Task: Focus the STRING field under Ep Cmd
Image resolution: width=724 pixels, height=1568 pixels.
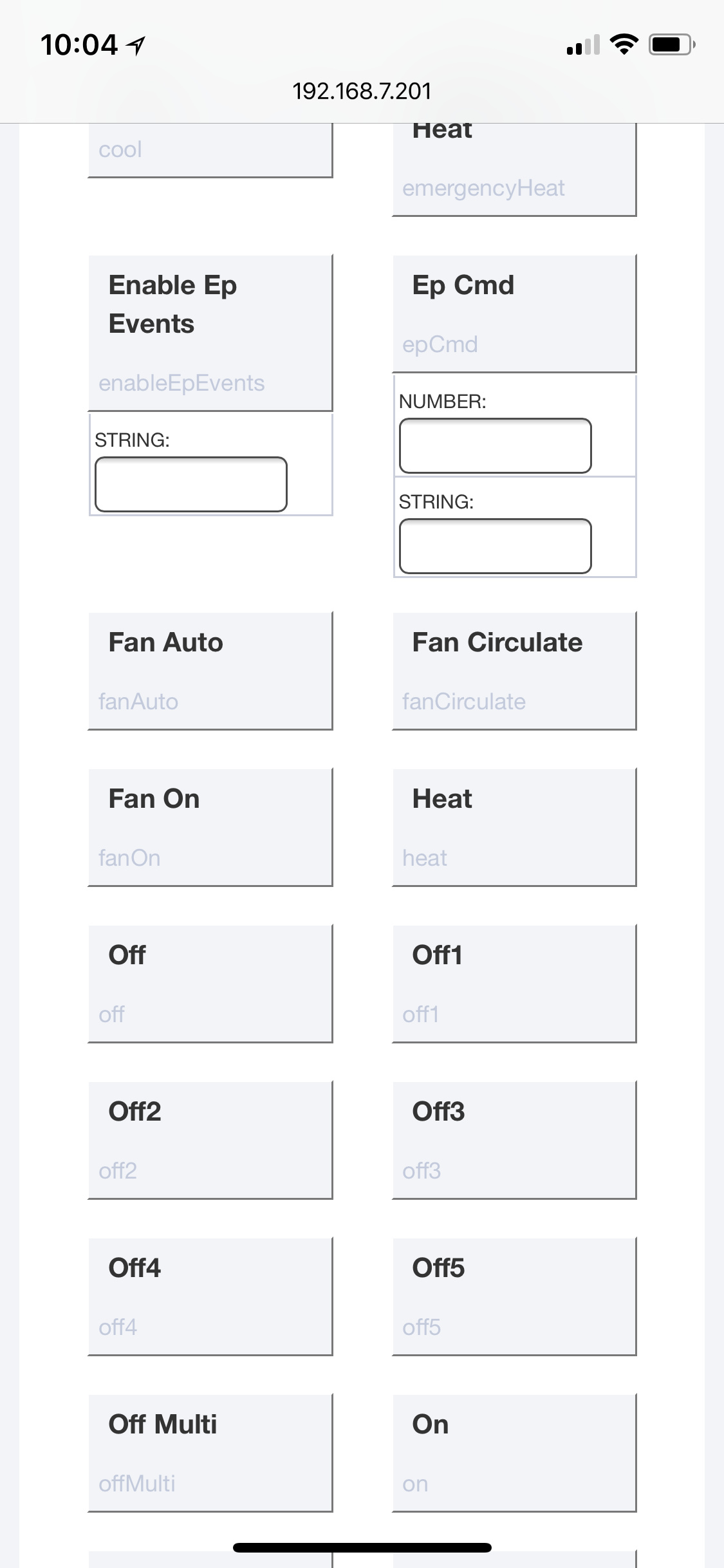Action: (495, 546)
